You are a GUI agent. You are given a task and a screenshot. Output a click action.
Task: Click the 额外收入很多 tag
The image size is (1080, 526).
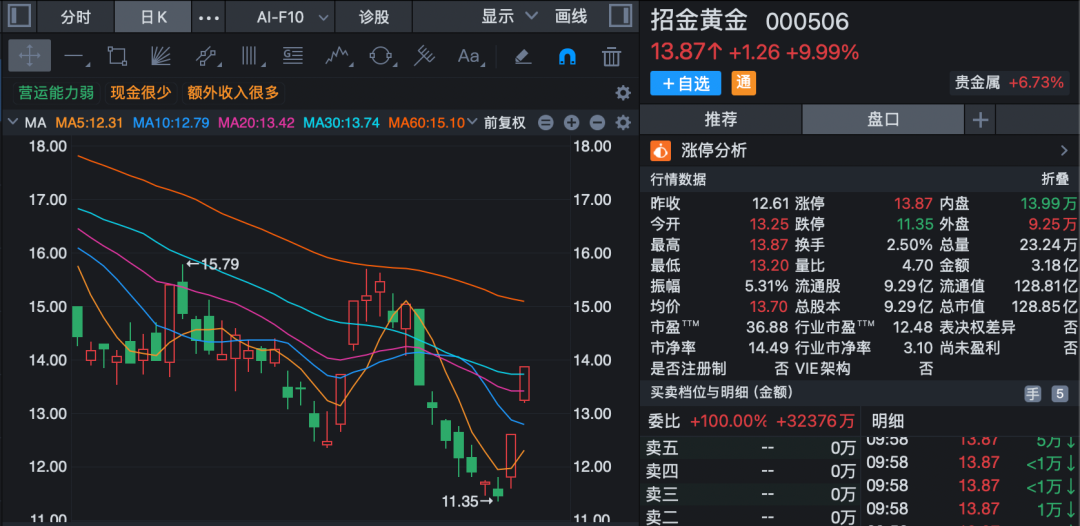pyautogui.click(x=233, y=93)
